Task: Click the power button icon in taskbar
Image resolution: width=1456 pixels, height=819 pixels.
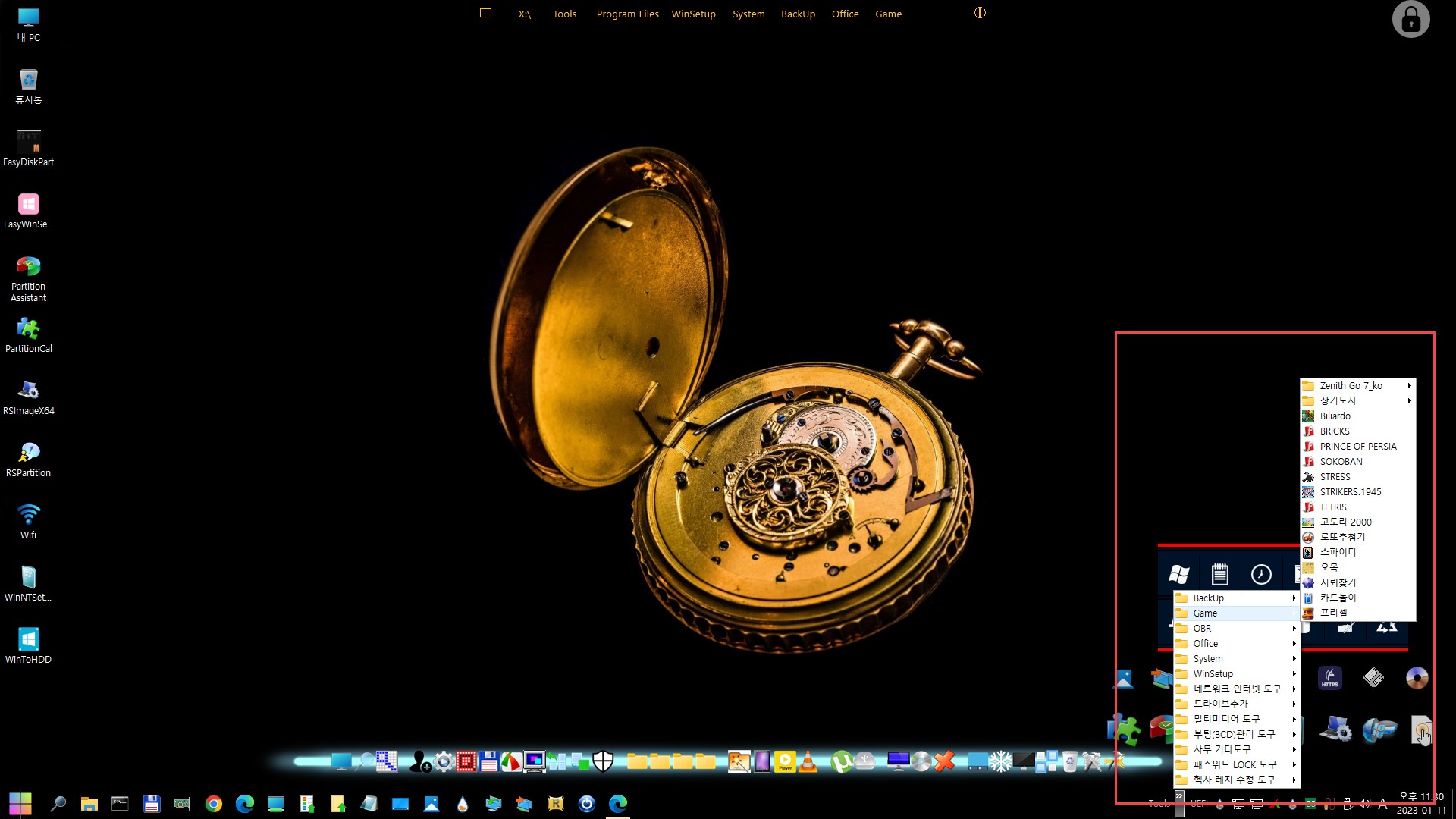Action: tap(587, 804)
